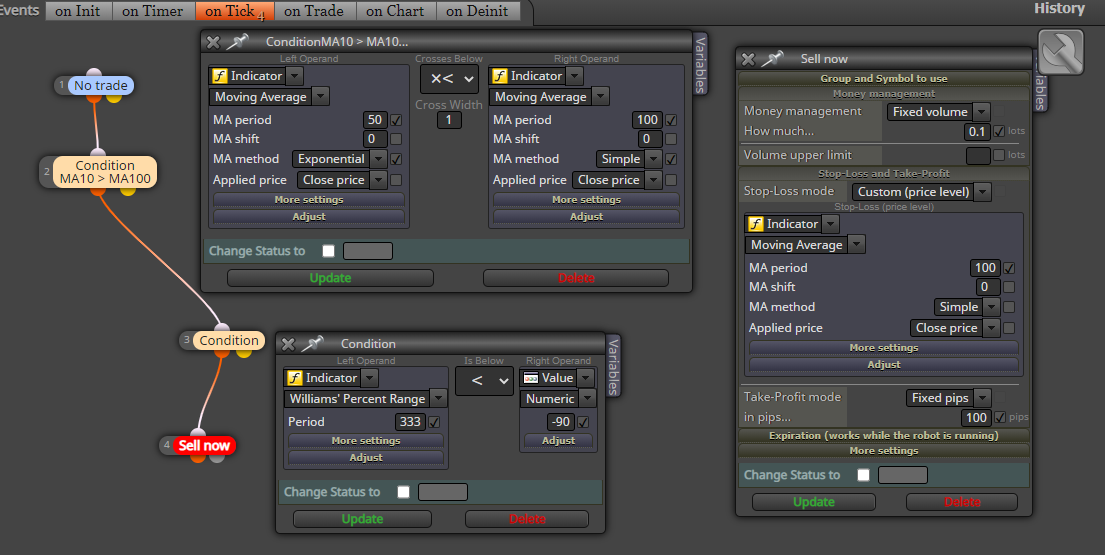Edit the Take-Profit pips value 100 field
1105x555 pixels.
pyautogui.click(x=976, y=418)
